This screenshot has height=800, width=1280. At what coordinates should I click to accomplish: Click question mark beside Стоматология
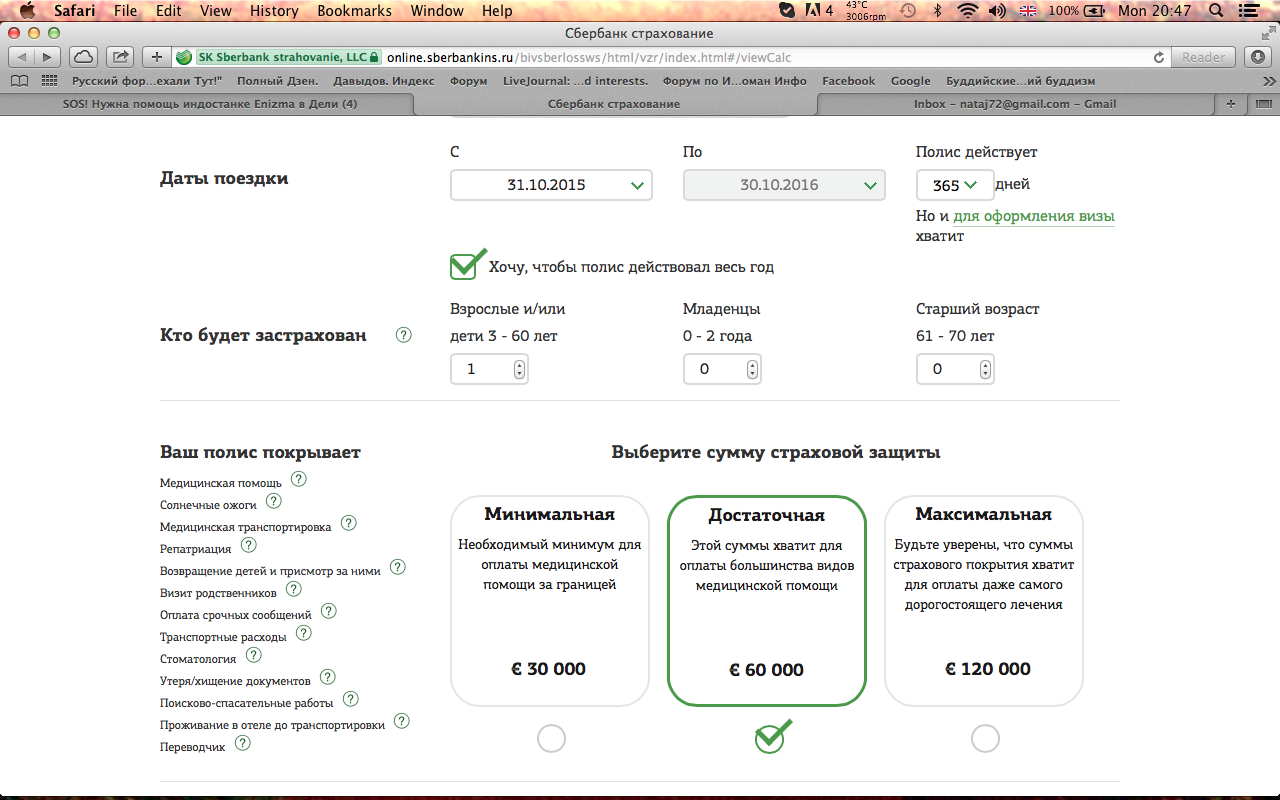pyautogui.click(x=253, y=655)
